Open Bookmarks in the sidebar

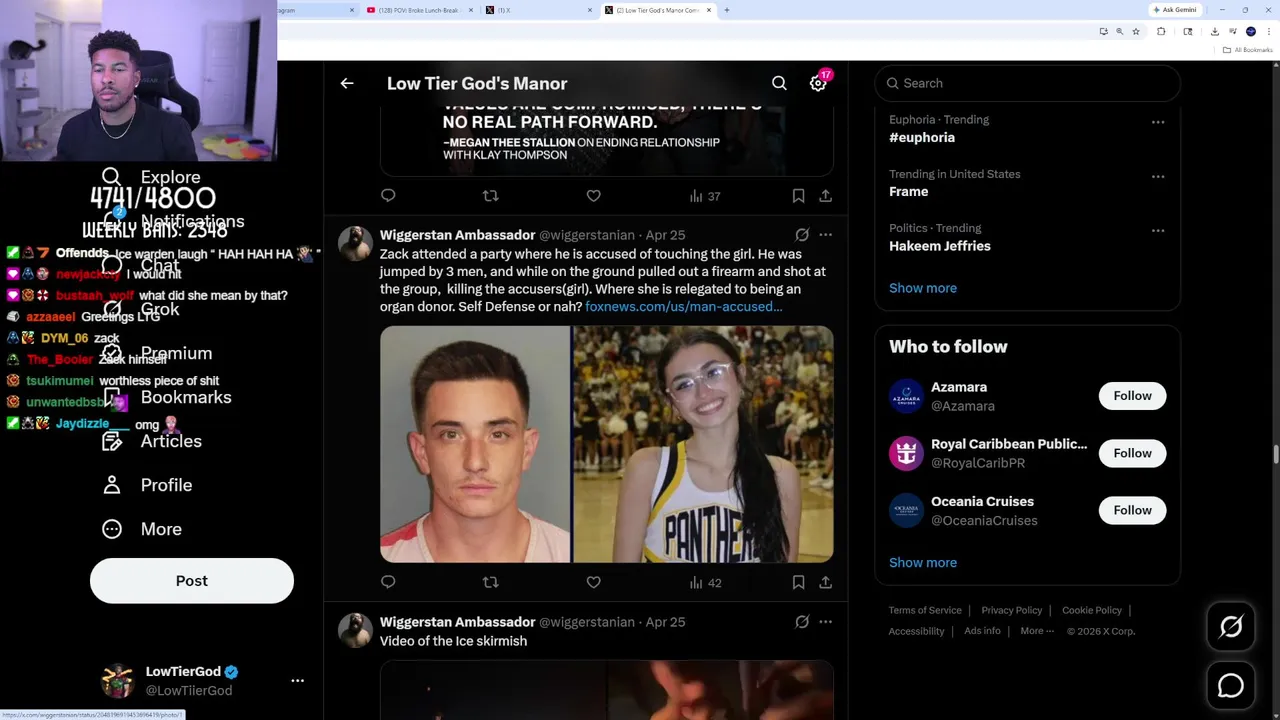(167, 397)
